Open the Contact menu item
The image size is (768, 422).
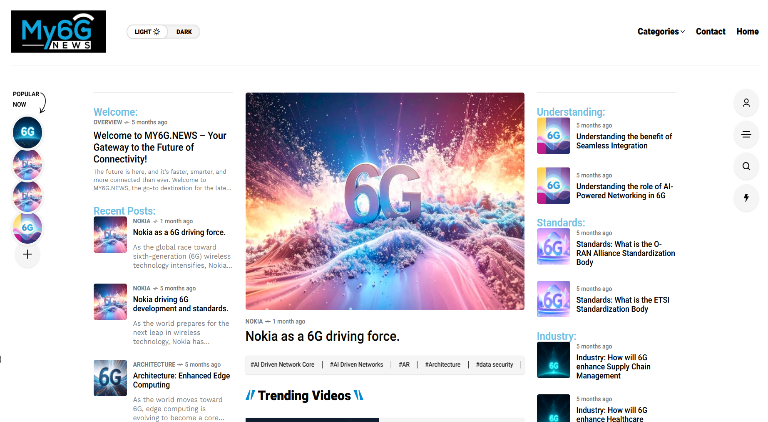pos(710,32)
